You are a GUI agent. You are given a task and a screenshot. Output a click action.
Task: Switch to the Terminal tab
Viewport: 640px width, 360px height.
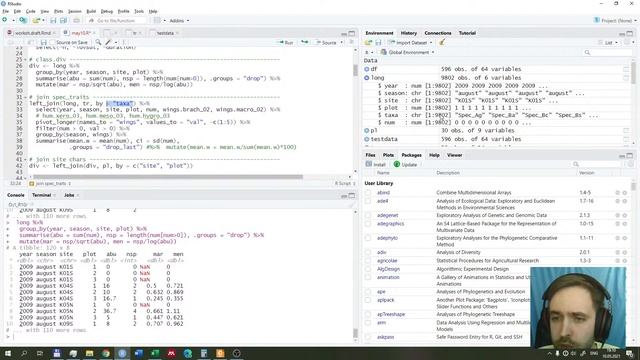[42, 195]
